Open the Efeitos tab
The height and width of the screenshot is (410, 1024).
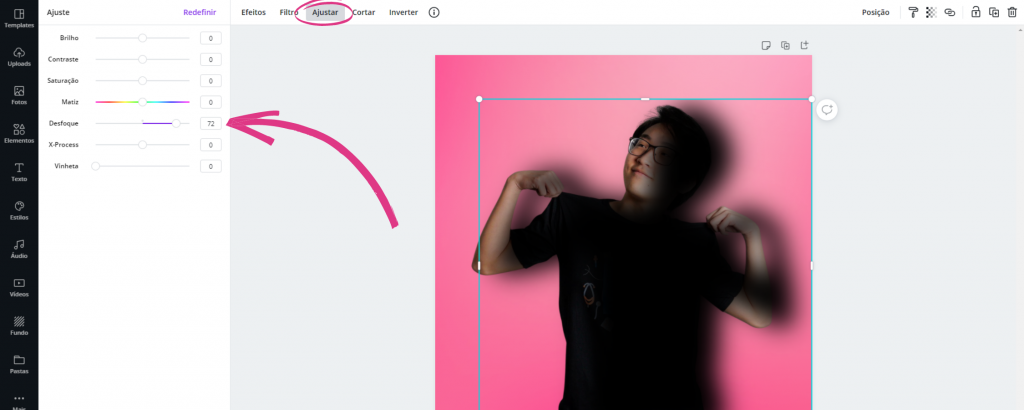coord(253,12)
